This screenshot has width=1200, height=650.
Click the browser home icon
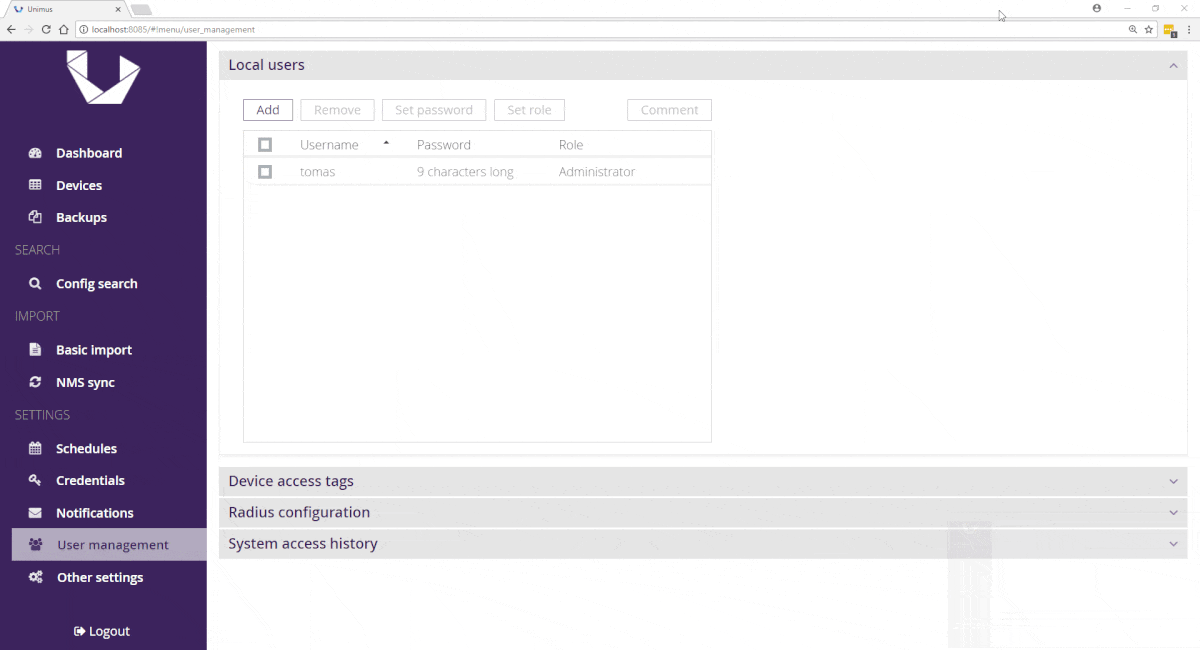63,30
